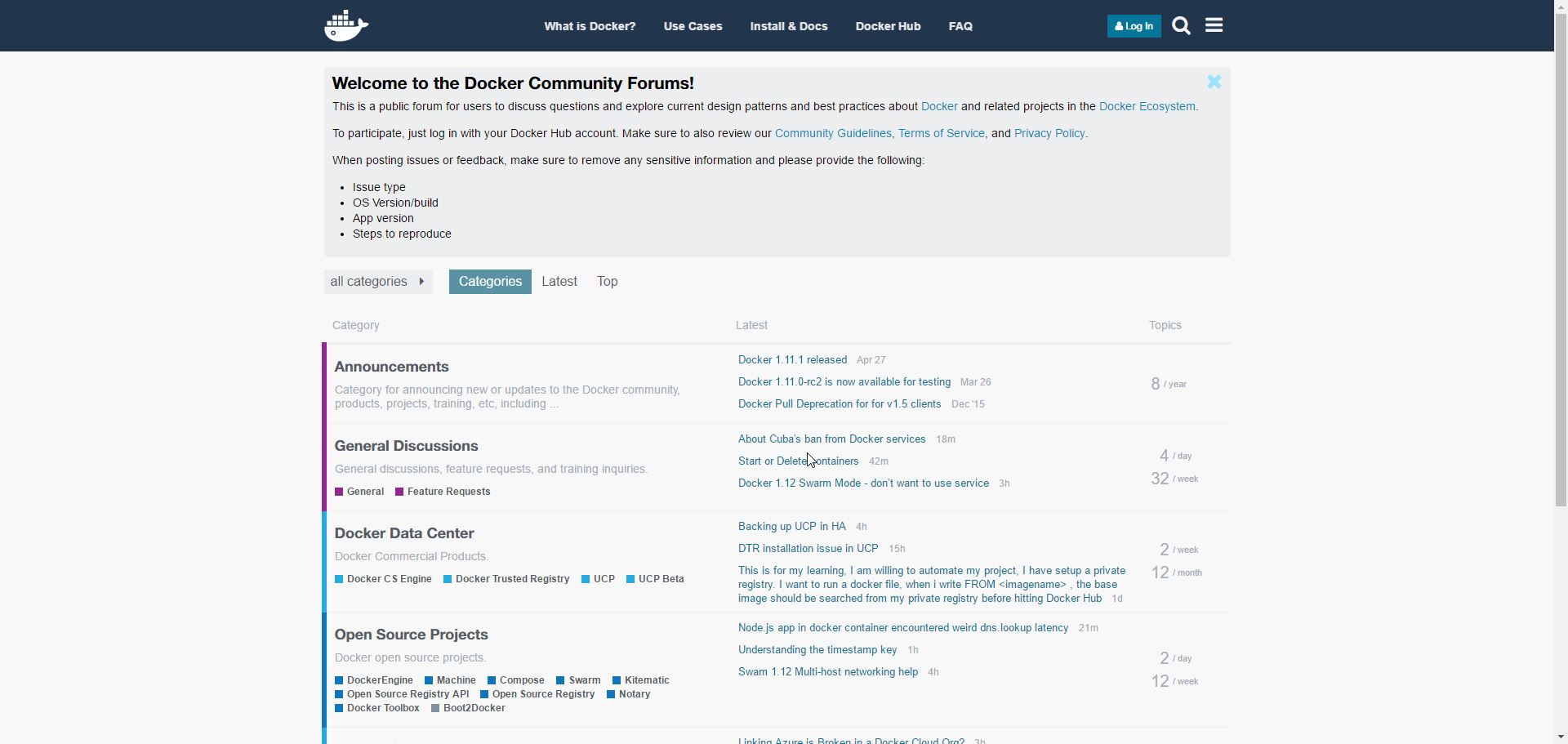Image resolution: width=1568 pixels, height=744 pixels.
Task: Open topic 'Backing up UCP in HA'
Action: (x=791, y=527)
